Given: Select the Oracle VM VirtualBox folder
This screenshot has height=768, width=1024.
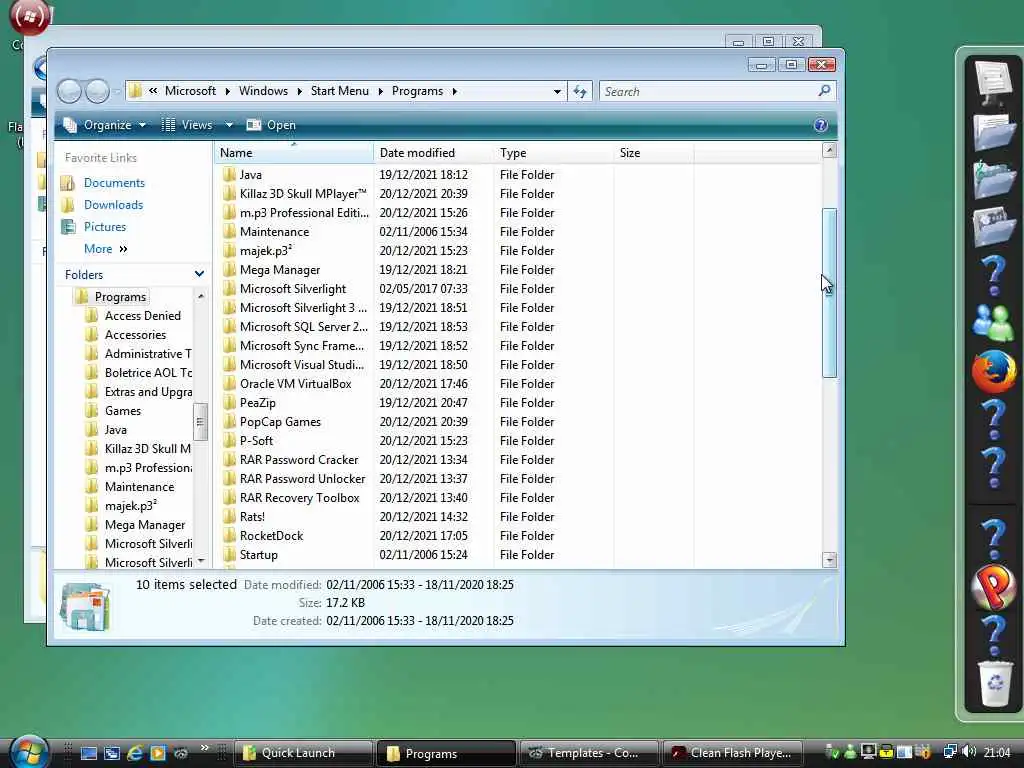Looking at the screenshot, I should tap(295, 384).
